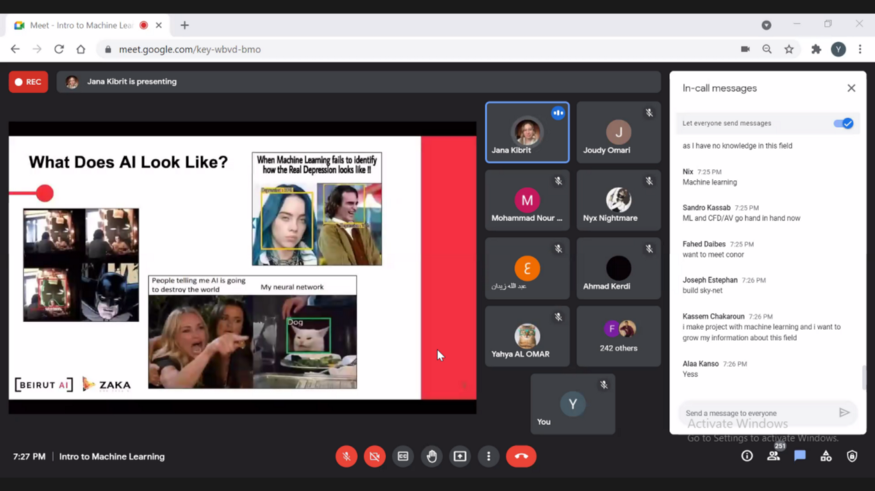Click the address bar meet.google.com URL
The image size is (875, 491).
pos(189,49)
